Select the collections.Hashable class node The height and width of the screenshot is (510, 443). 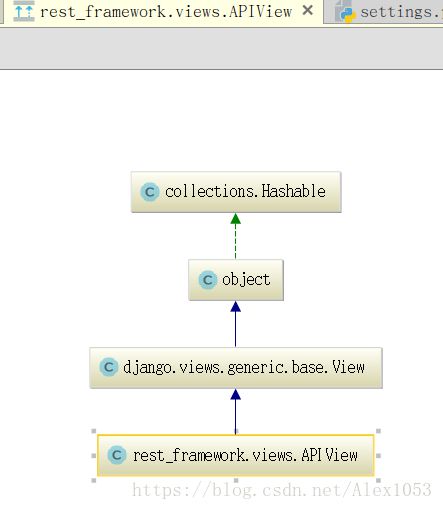pyautogui.click(x=236, y=192)
